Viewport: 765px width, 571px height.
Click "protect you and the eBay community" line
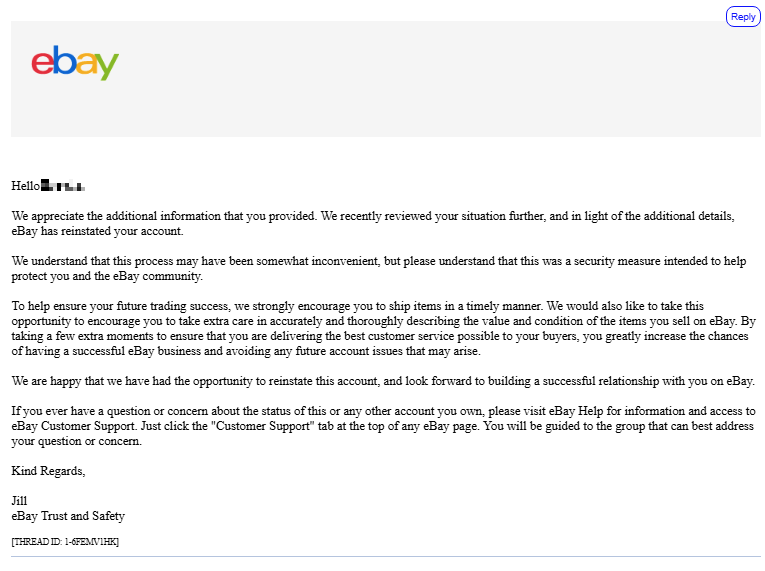tap(107, 276)
